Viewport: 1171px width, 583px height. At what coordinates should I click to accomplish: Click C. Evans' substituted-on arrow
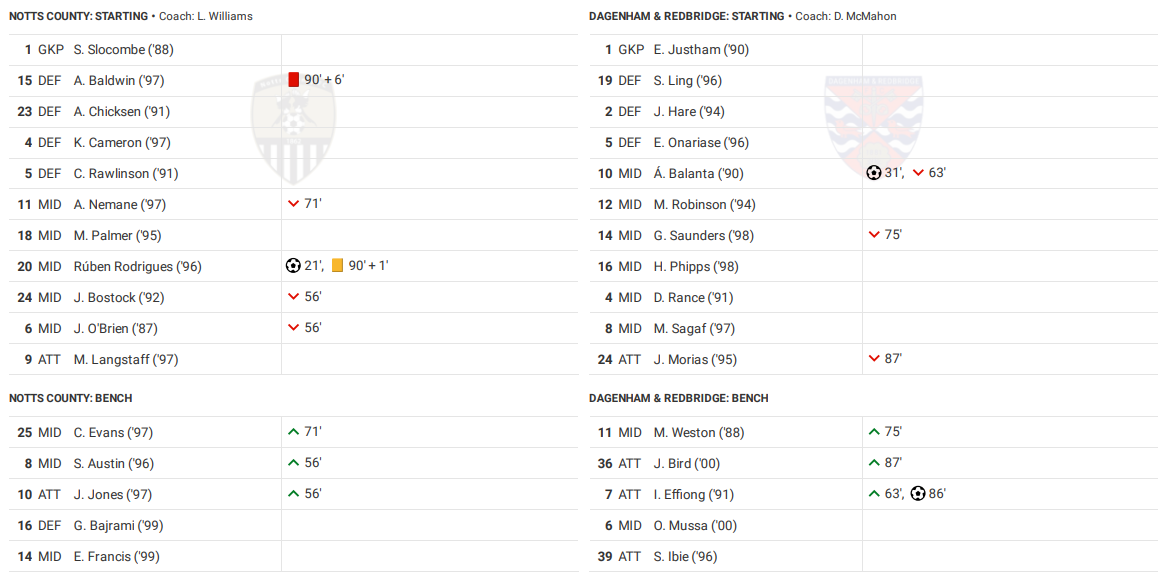294,432
